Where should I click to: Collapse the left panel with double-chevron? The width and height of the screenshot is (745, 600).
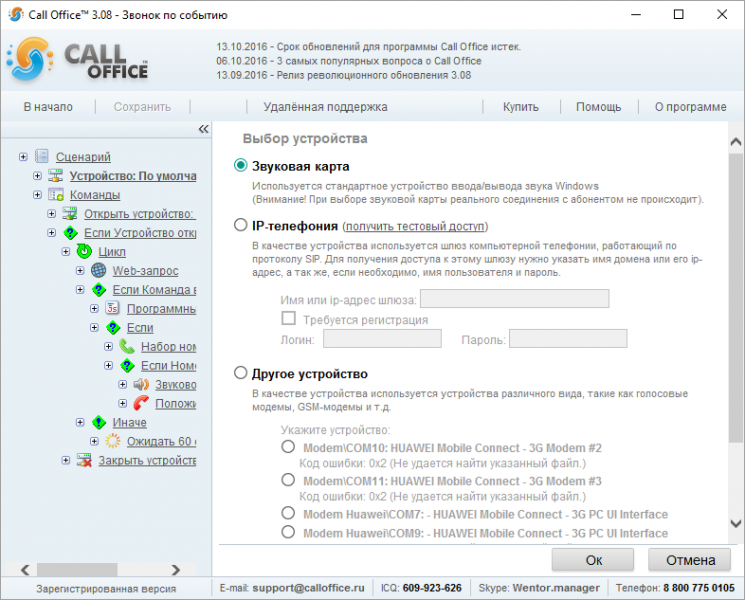203,129
